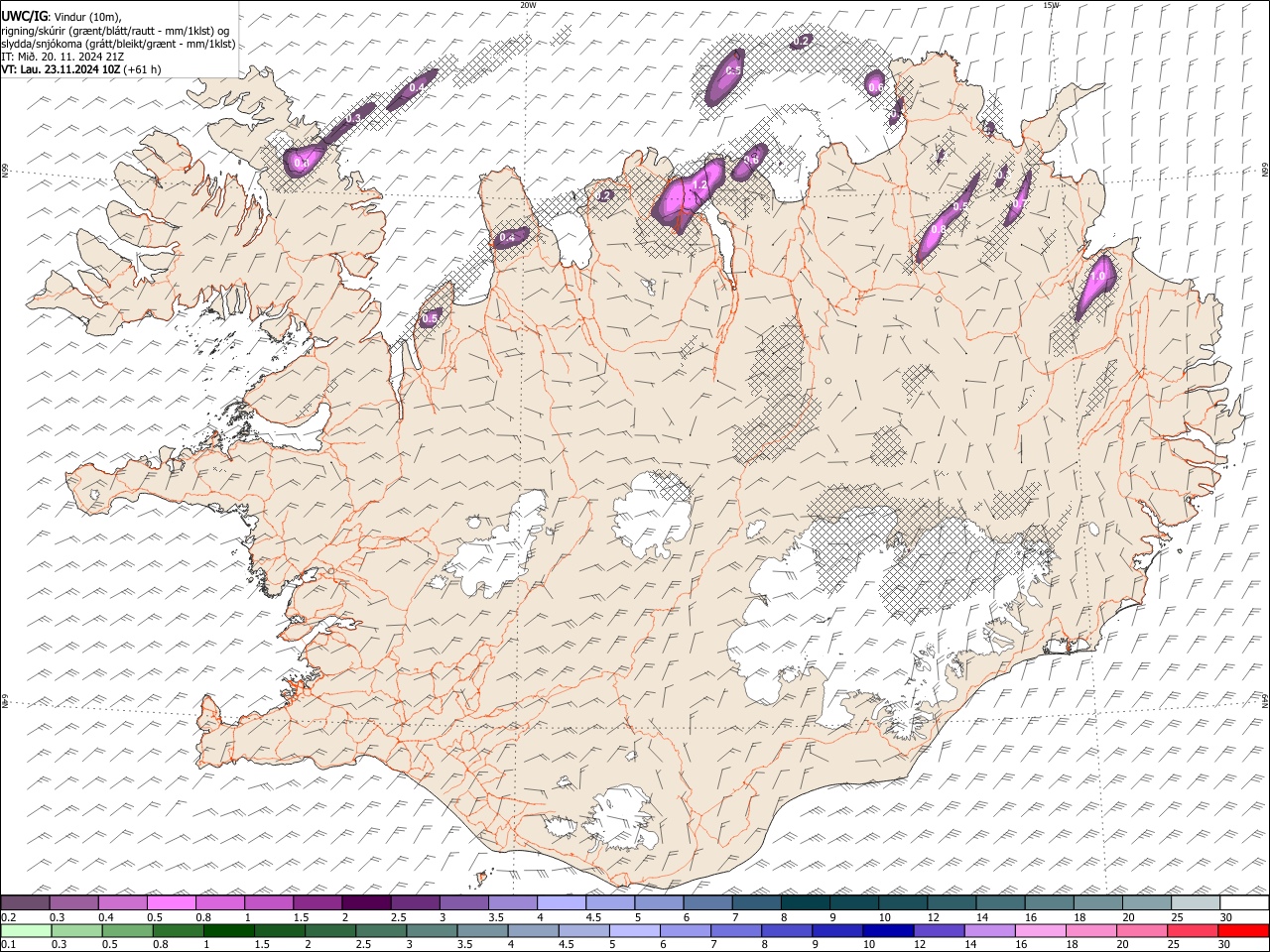Pick upper legend swatch starting at 20
Viewport: 1270px width, 952px height.
click(x=1146, y=903)
